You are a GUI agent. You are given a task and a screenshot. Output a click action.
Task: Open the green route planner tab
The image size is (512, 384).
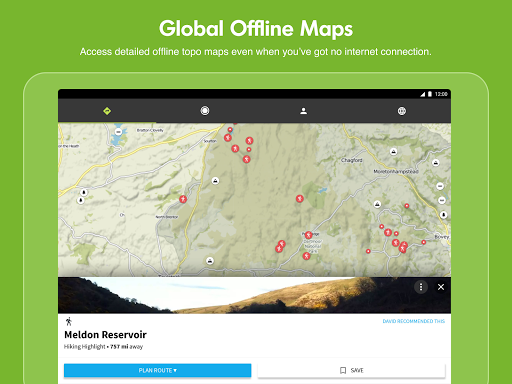click(x=107, y=111)
